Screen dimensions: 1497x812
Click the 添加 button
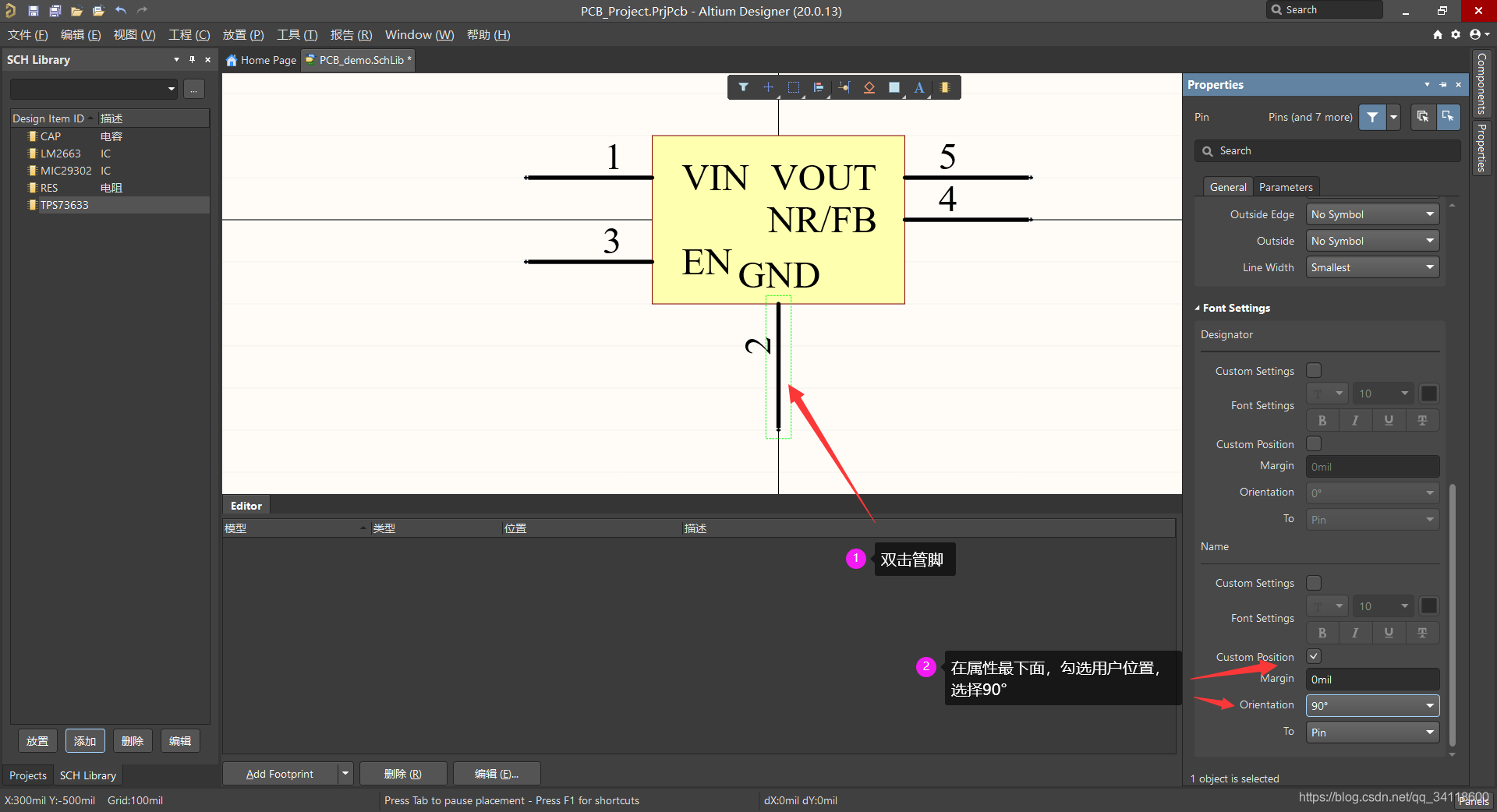pos(85,741)
